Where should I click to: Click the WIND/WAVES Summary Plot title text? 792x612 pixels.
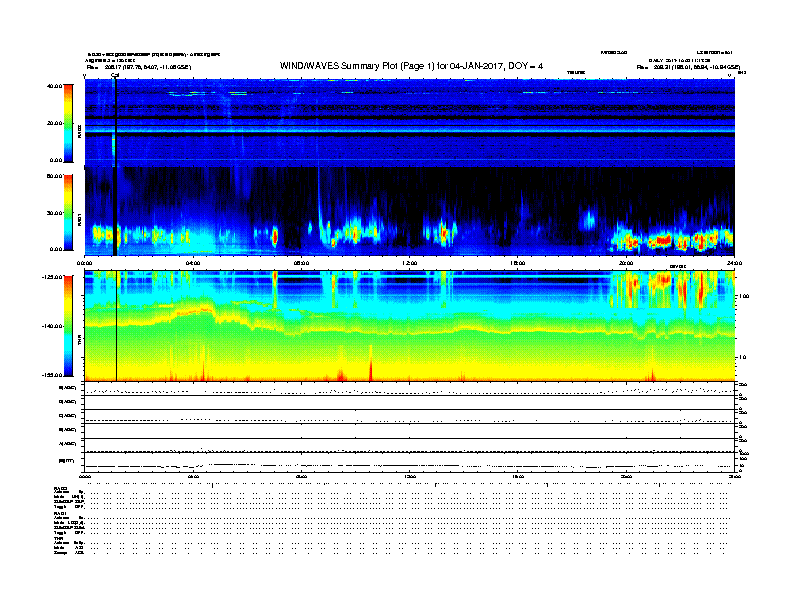tap(411, 66)
